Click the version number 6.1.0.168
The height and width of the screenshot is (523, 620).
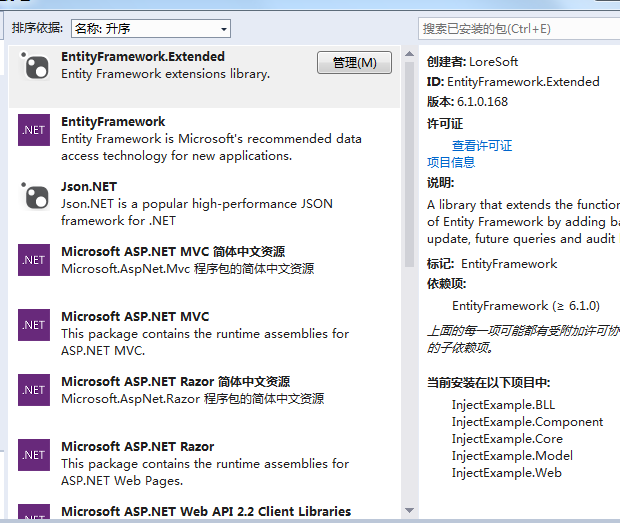(x=482, y=102)
